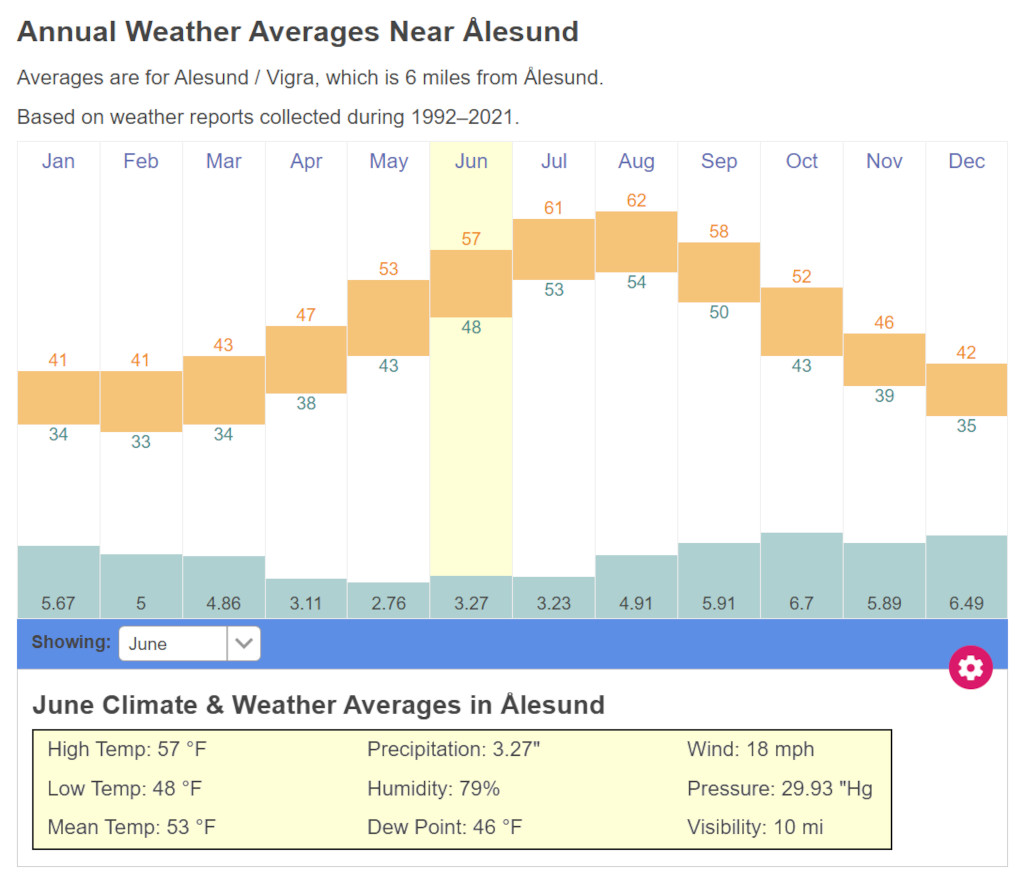The height and width of the screenshot is (883, 1024).
Task: Switch to the Sep month column
Action: [719, 161]
